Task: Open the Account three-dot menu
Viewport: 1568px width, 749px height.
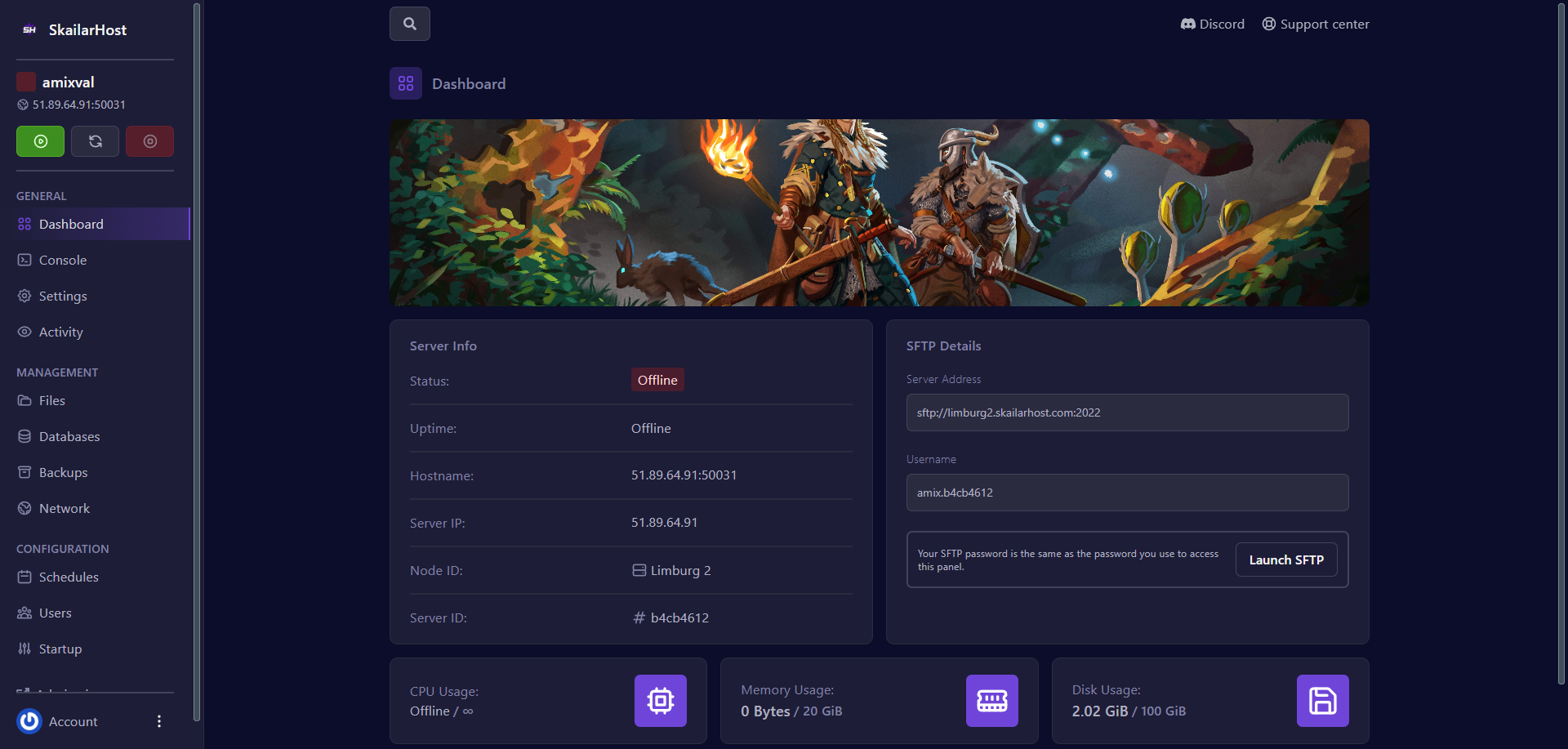Action: (159, 721)
